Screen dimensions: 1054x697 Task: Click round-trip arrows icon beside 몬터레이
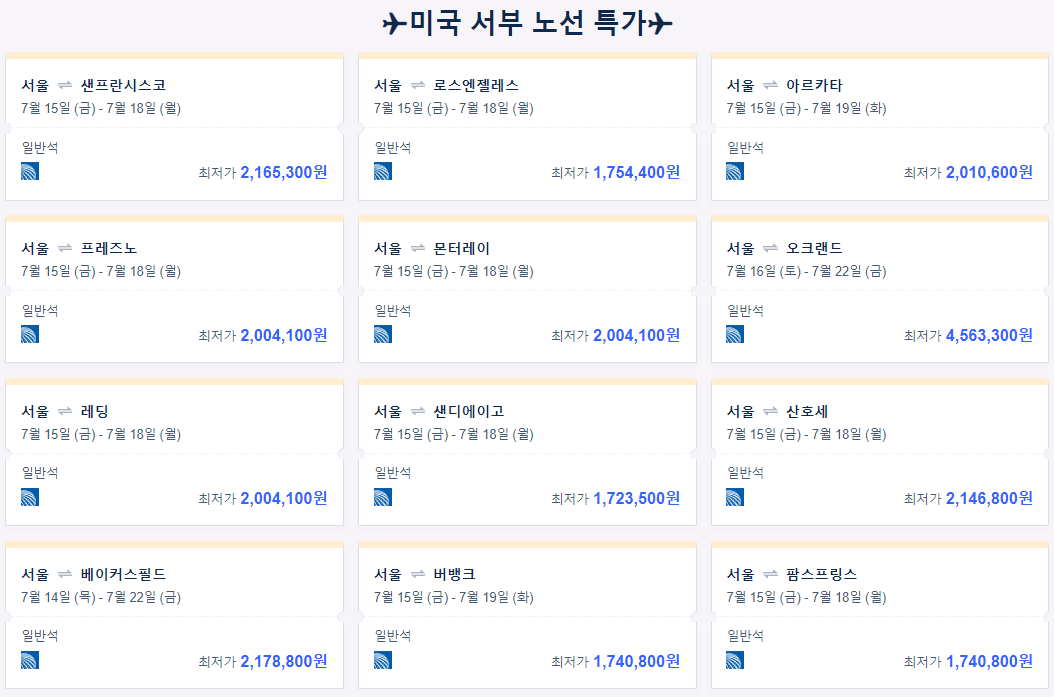tap(417, 249)
